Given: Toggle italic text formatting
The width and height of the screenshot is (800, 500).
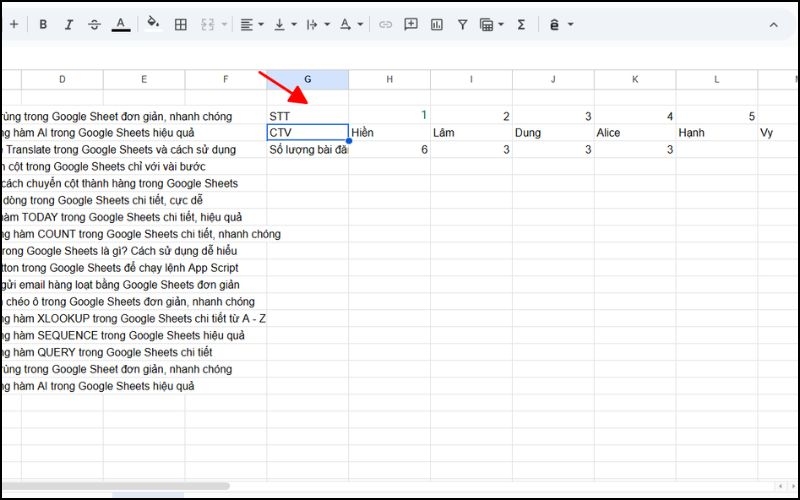Looking at the screenshot, I should [68, 25].
